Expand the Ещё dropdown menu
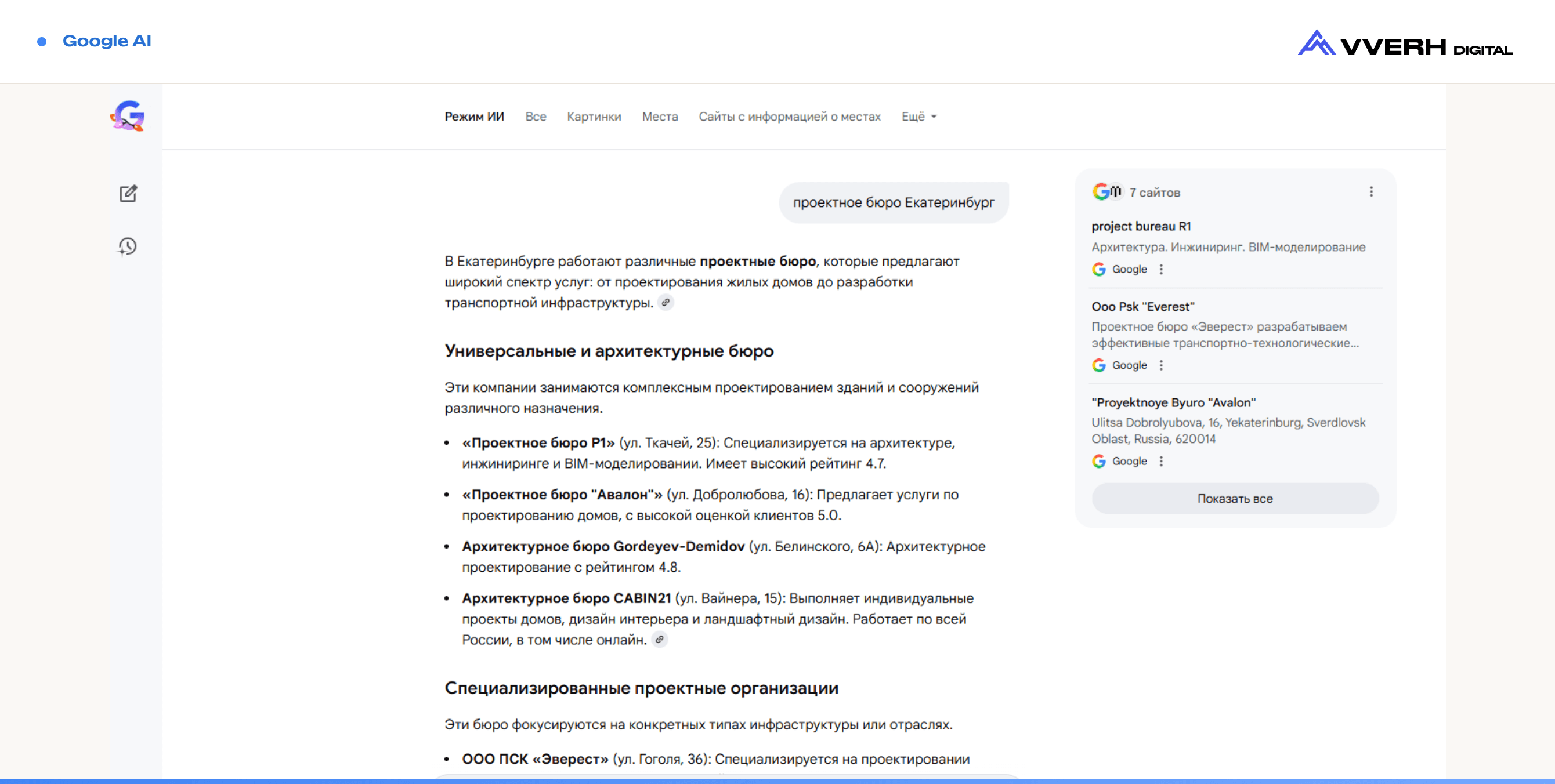Viewport: 1555px width, 784px height. click(x=918, y=117)
